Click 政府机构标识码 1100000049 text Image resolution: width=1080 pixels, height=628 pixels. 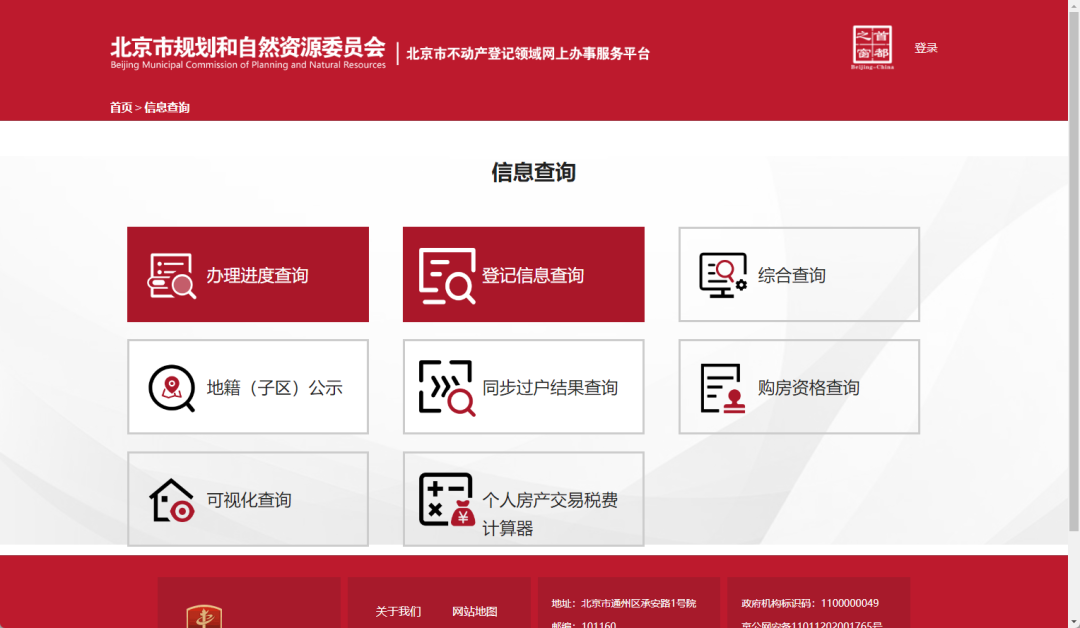tap(810, 603)
